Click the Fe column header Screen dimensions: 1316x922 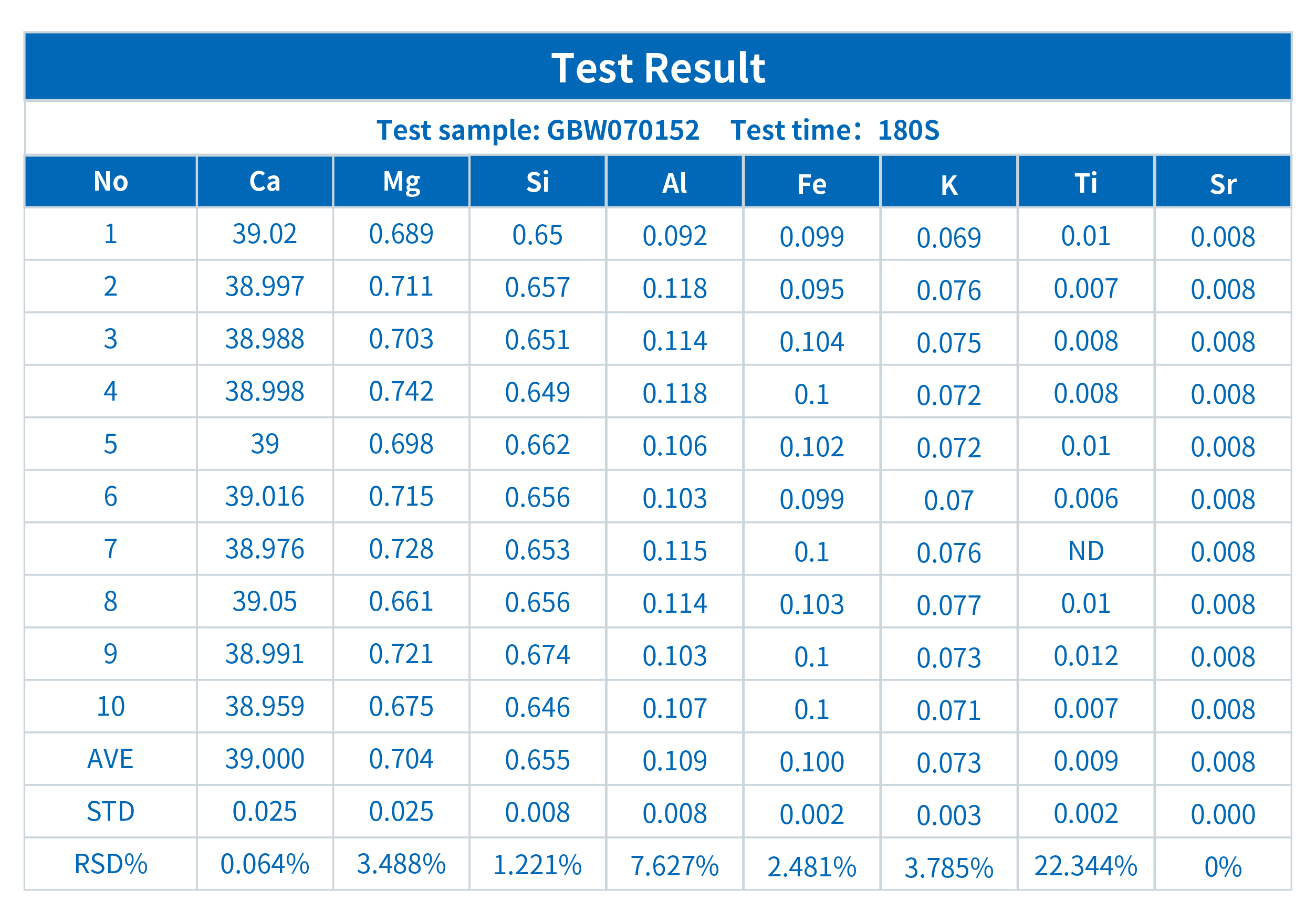[812, 184]
